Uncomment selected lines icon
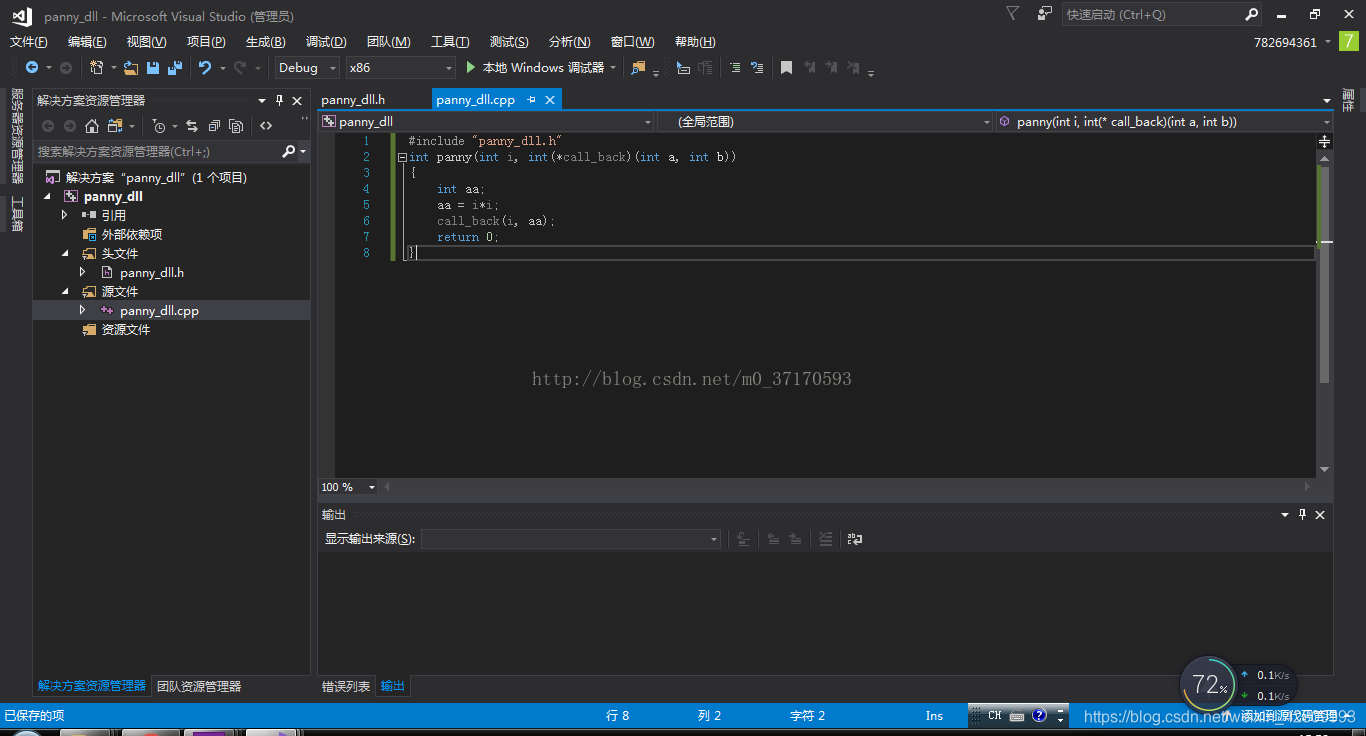Viewport: 1366px width, 736px height. click(757, 68)
